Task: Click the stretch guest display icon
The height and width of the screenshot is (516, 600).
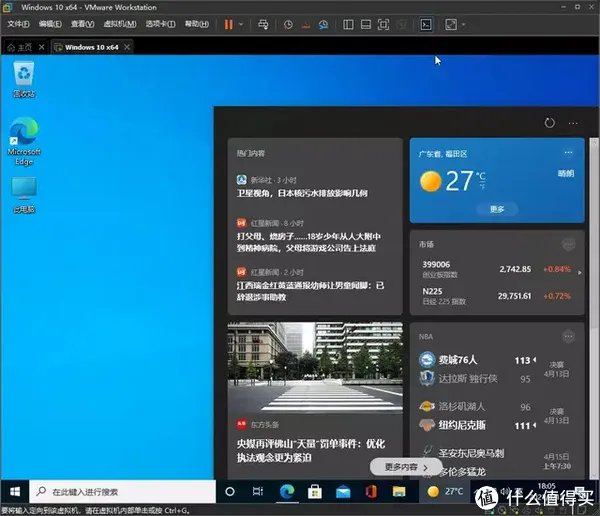Action: coord(451,25)
